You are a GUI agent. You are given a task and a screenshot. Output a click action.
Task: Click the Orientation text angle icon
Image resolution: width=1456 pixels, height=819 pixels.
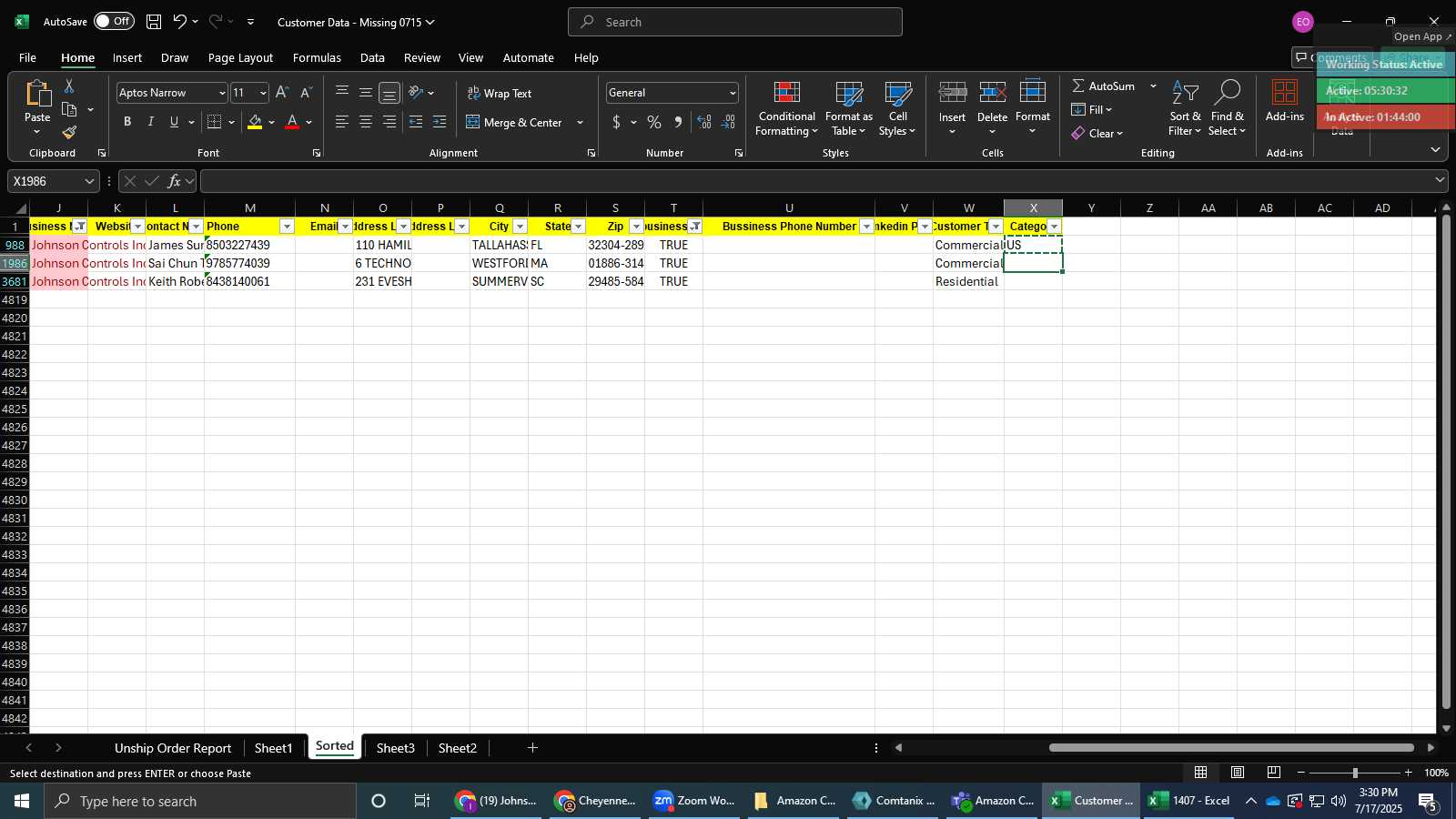tap(416, 93)
